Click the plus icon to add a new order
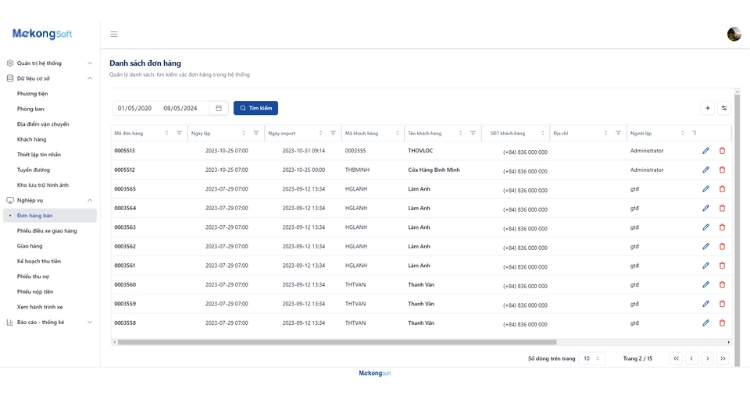The height and width of the screenshot is (400, 750). click(x=708, y=108)
